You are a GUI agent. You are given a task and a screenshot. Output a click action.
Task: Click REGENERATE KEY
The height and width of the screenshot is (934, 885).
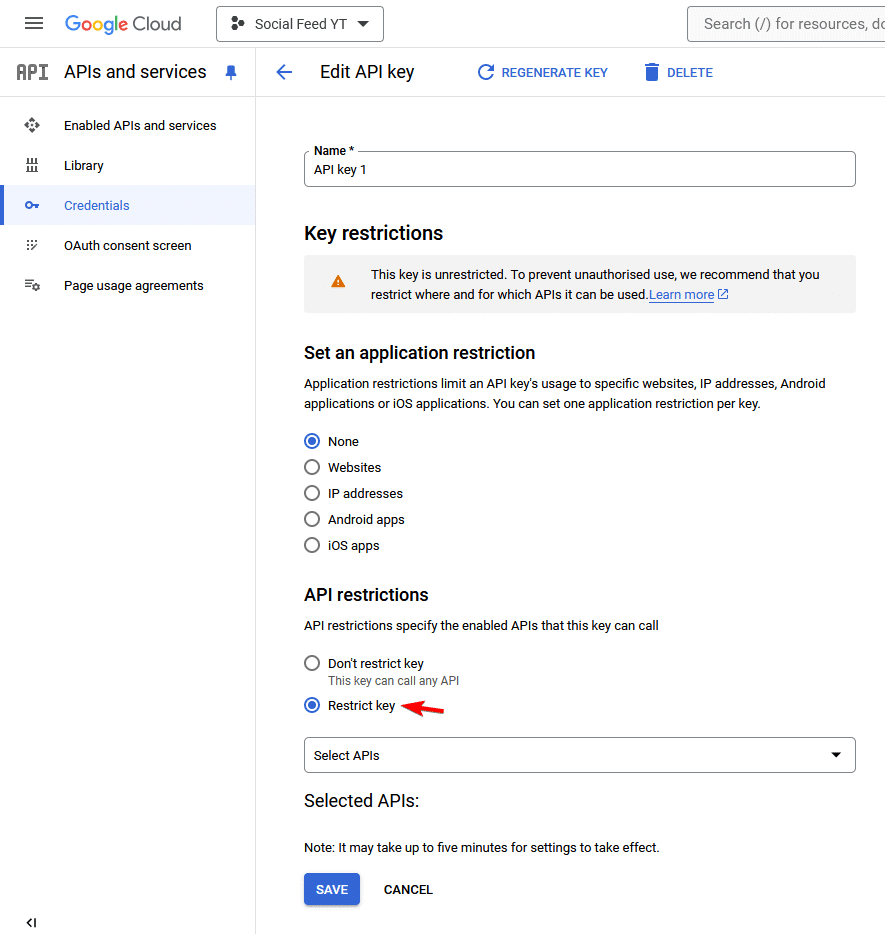[x=542, y=72]
